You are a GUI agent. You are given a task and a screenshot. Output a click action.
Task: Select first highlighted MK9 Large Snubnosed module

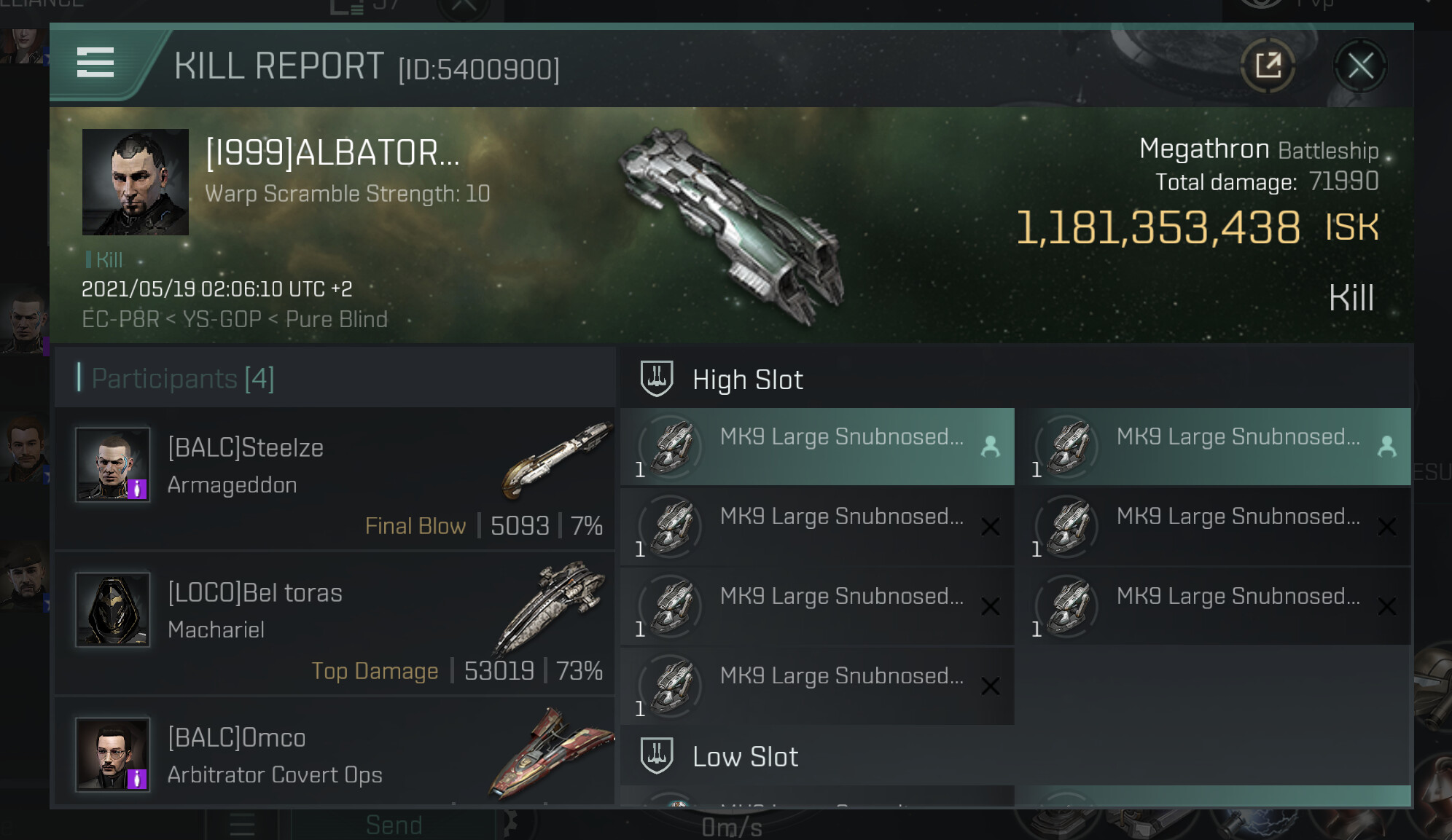(816, 447)
